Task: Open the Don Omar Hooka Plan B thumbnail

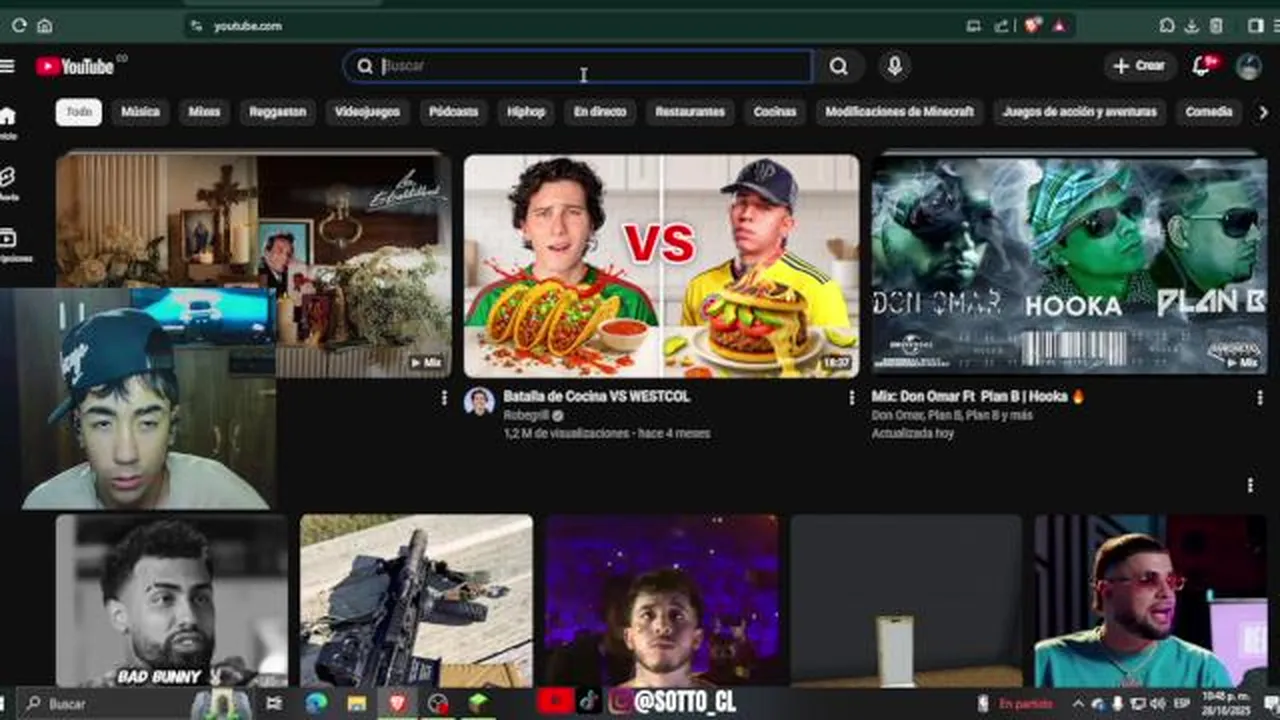Action: pyautogui.click(x=1069, y=266)
